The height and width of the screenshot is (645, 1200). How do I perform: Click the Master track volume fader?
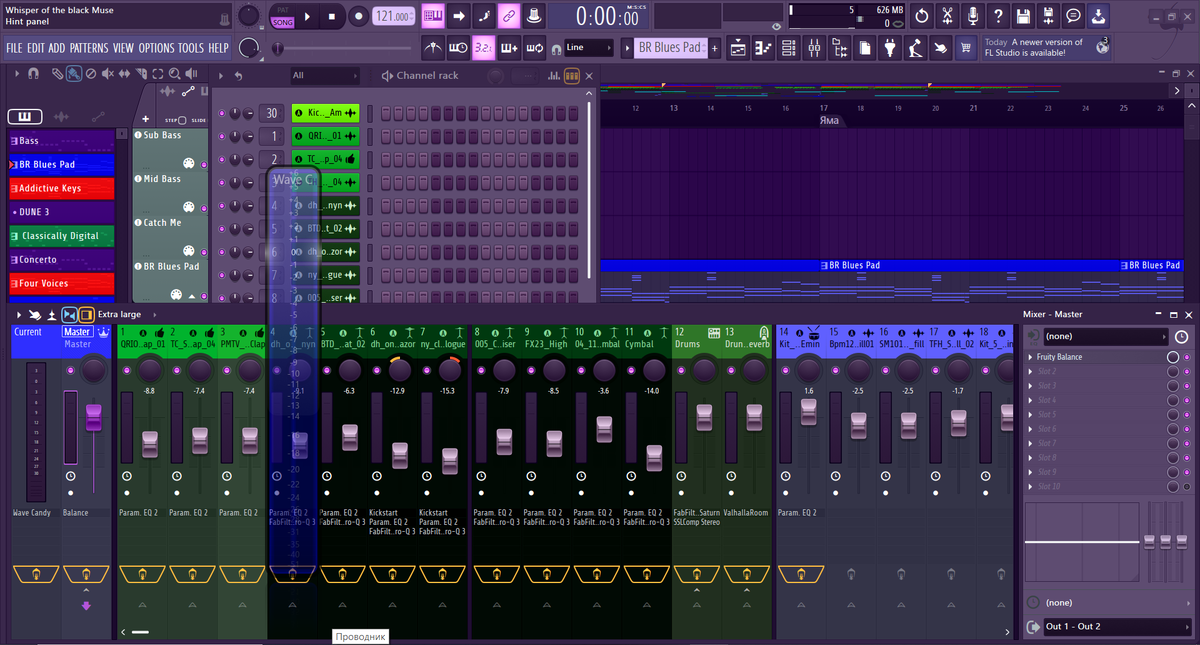point(95,417)
